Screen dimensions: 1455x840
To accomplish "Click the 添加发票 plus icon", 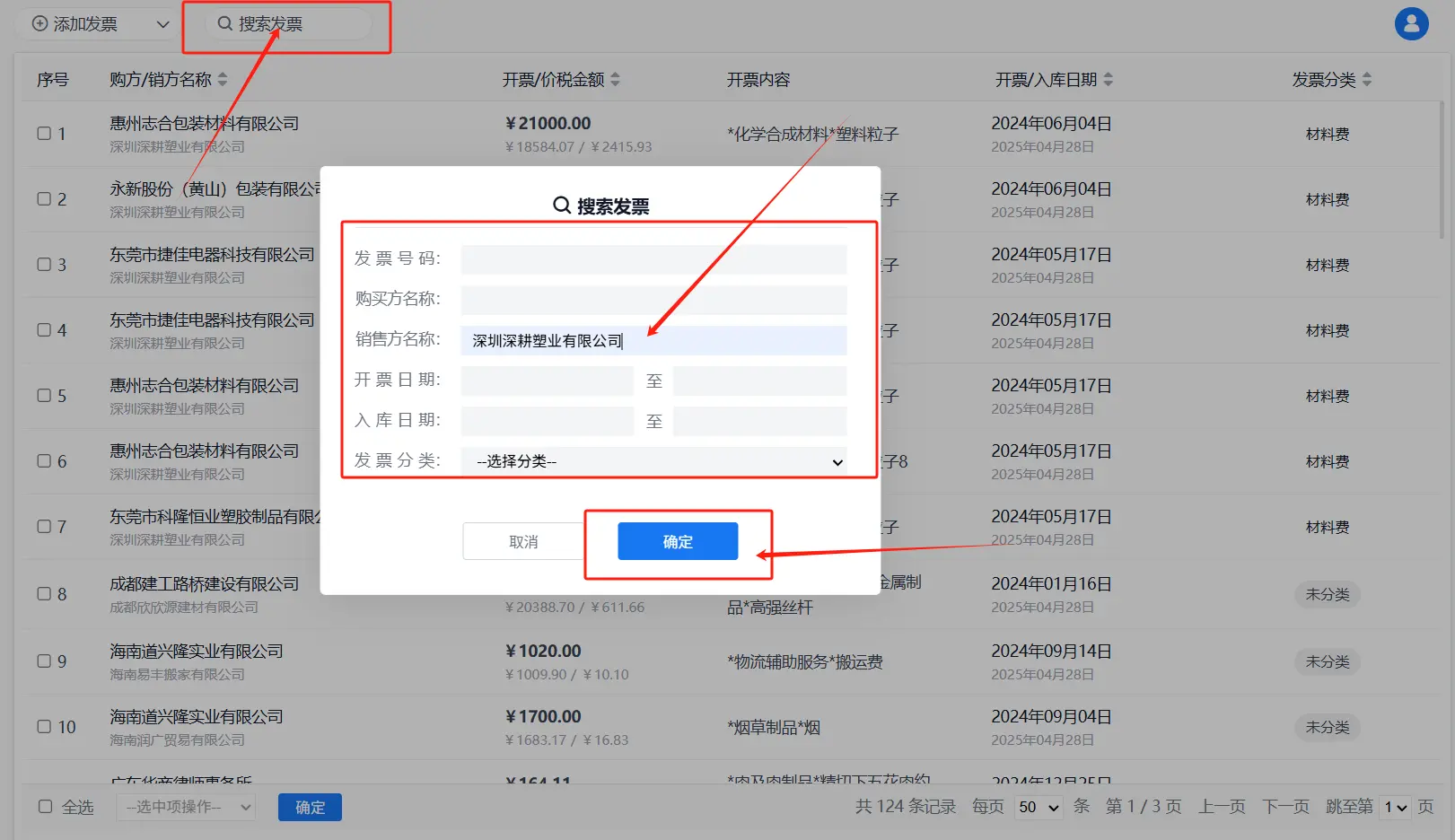I will [x=39, y=24].
